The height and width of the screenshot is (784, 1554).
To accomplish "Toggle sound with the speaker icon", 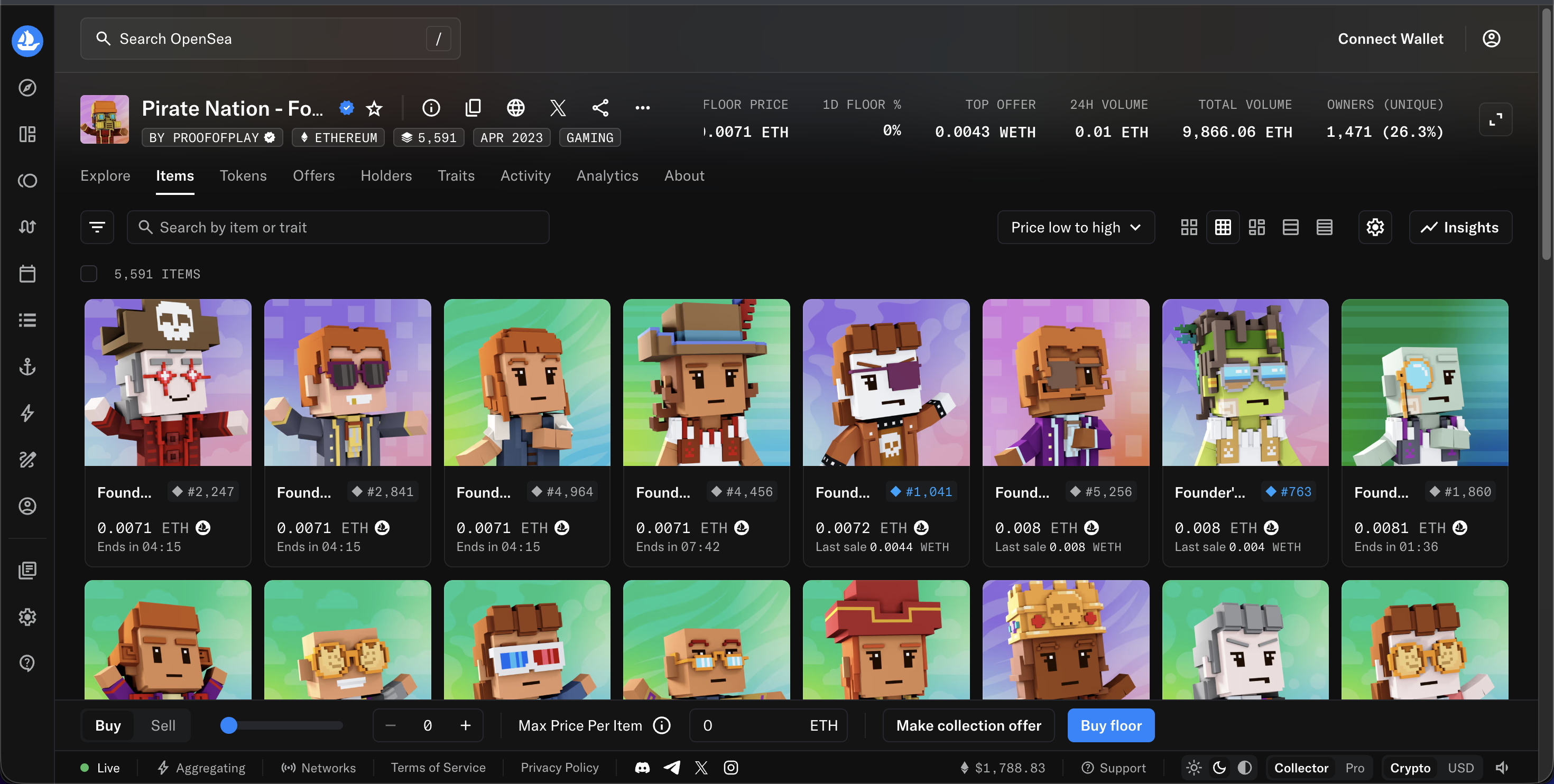I will coord(1502,768).
